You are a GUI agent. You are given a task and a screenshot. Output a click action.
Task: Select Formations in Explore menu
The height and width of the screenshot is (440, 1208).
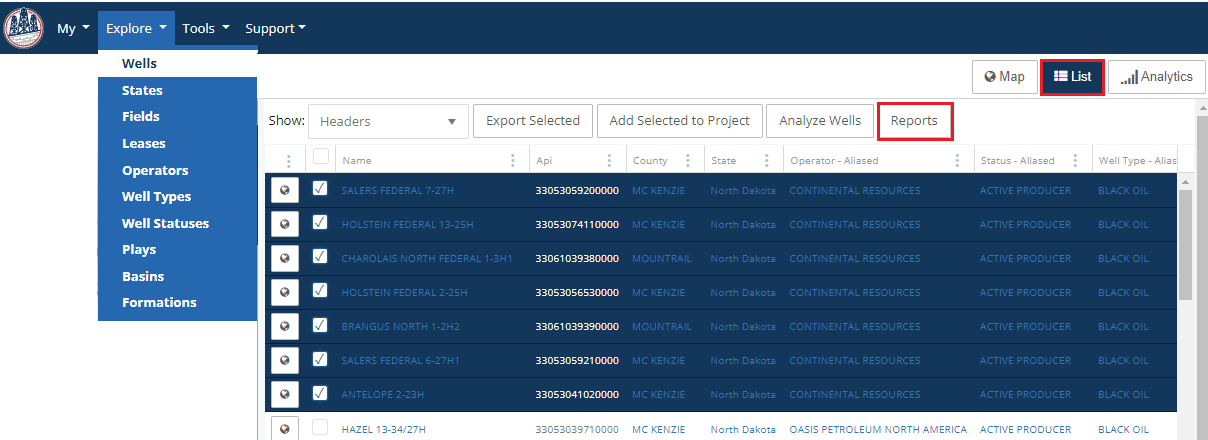177,302
